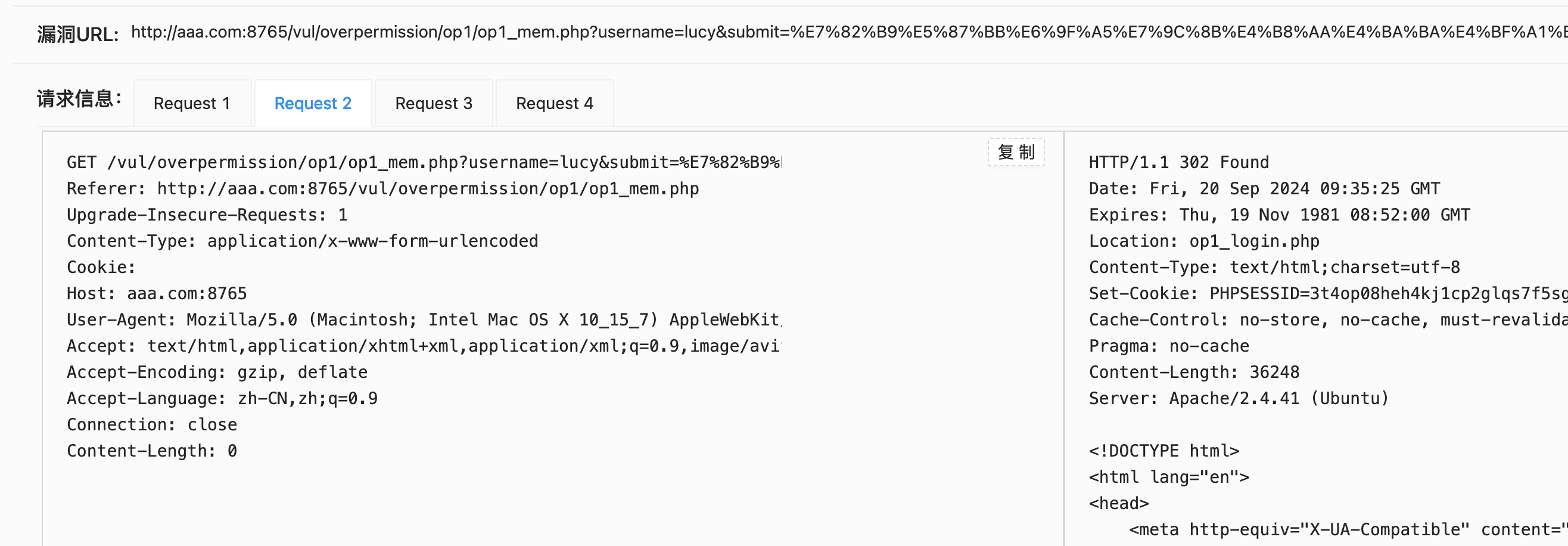The height and width of the screenshot is (546, 1568).
Task: Open the Request 1 tab
Action: tap(192, 104)
